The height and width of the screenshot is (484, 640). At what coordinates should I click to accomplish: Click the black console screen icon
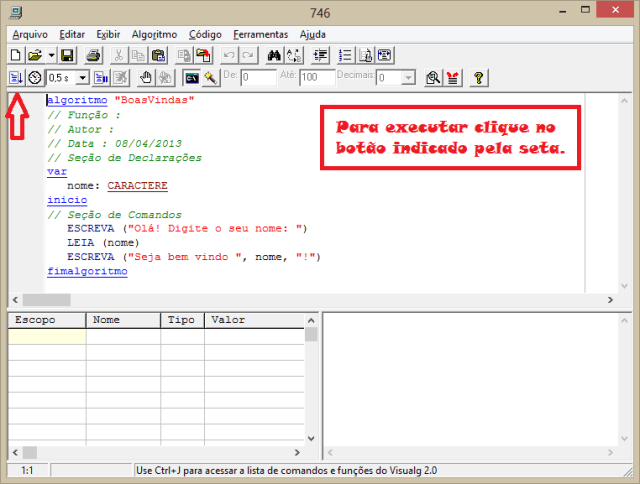(191, 77)
